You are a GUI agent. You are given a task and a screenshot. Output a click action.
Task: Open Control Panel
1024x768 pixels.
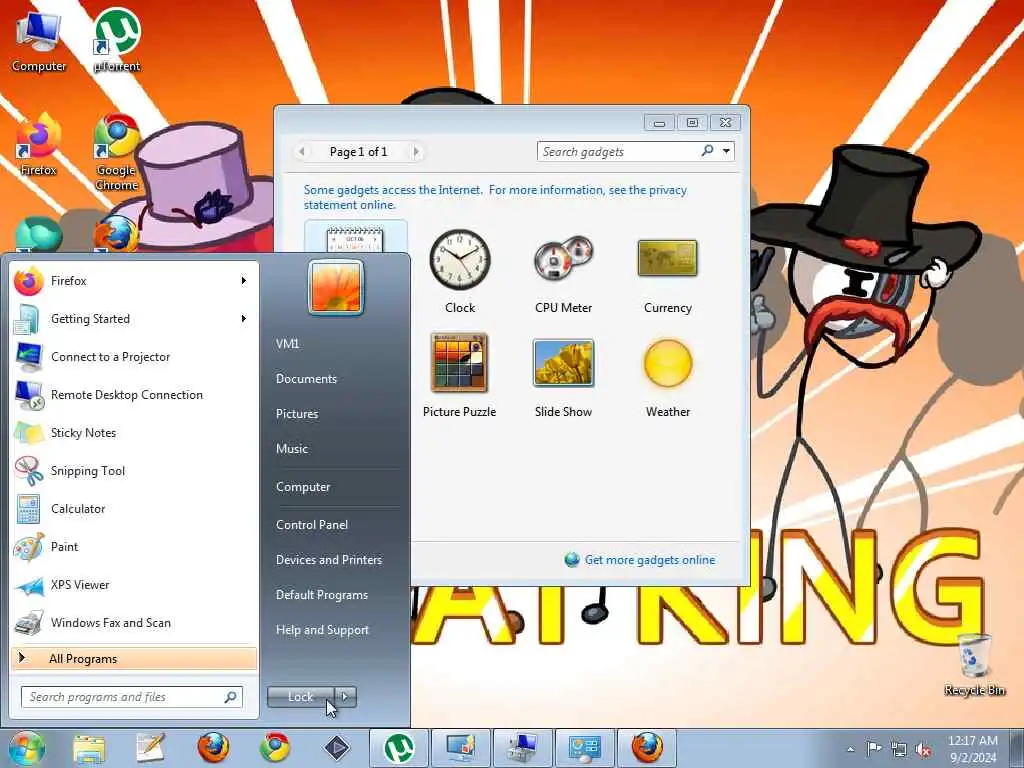[312, 524]
